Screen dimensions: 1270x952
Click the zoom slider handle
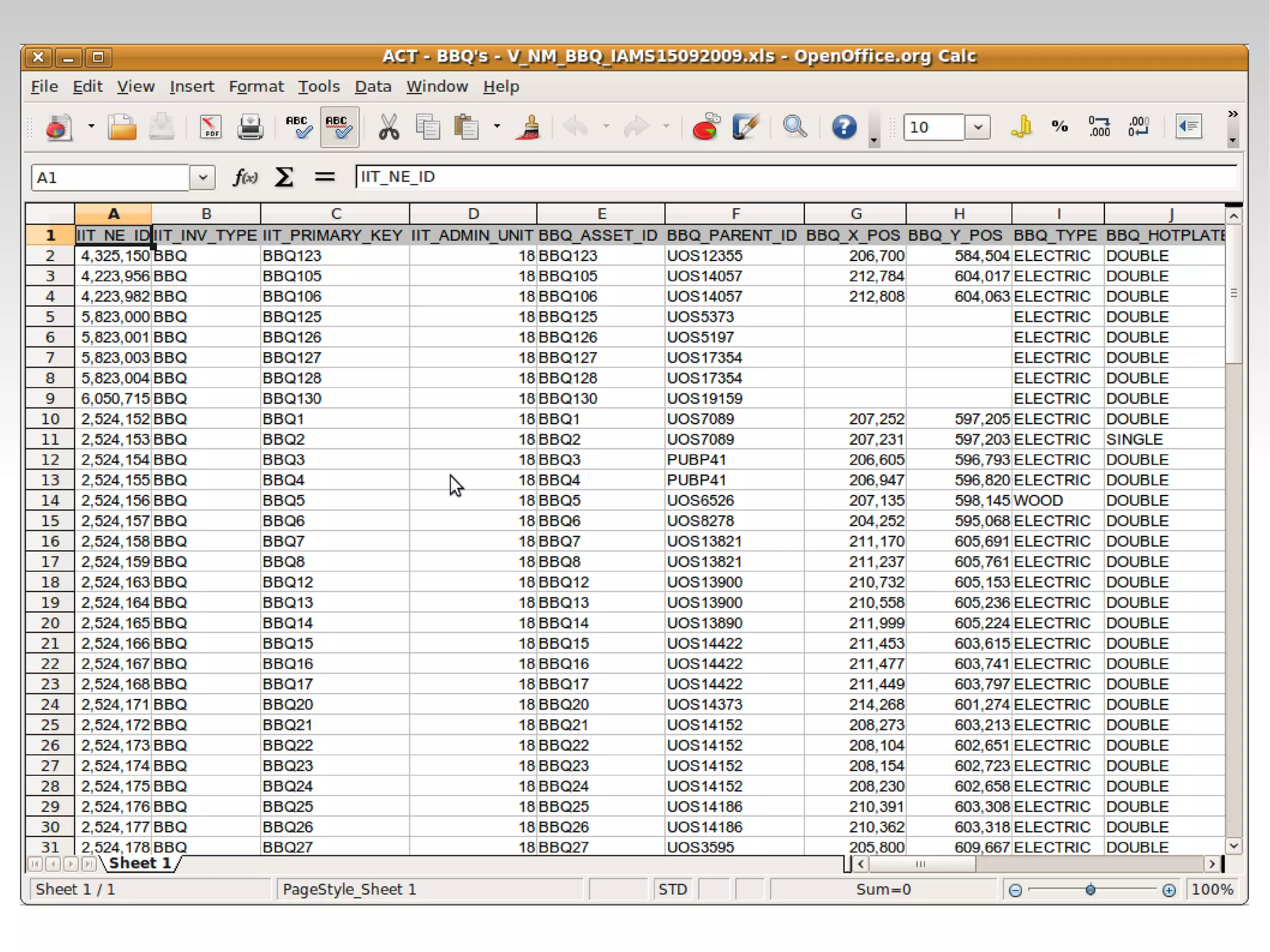[x=1090, y=890]
